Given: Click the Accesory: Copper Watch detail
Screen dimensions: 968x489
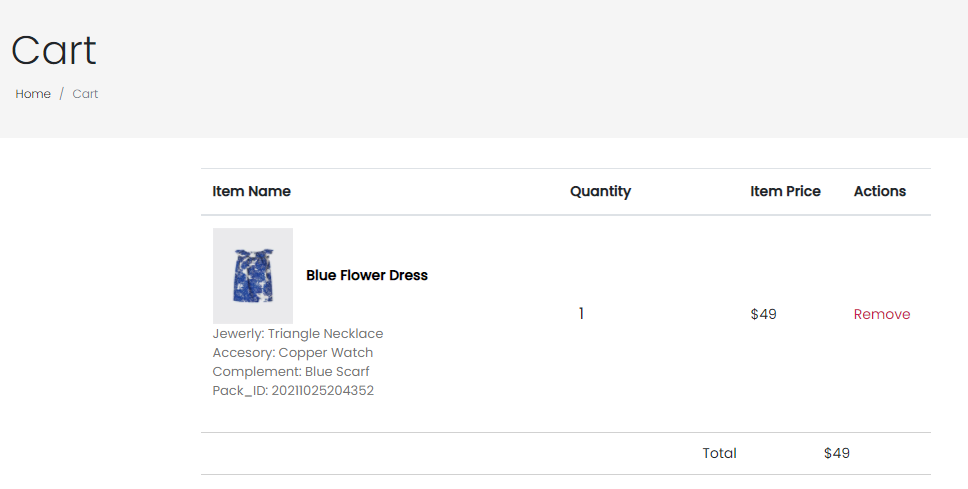Looking at the screenshot, I should pyautogui.click(x=292, y=353).
